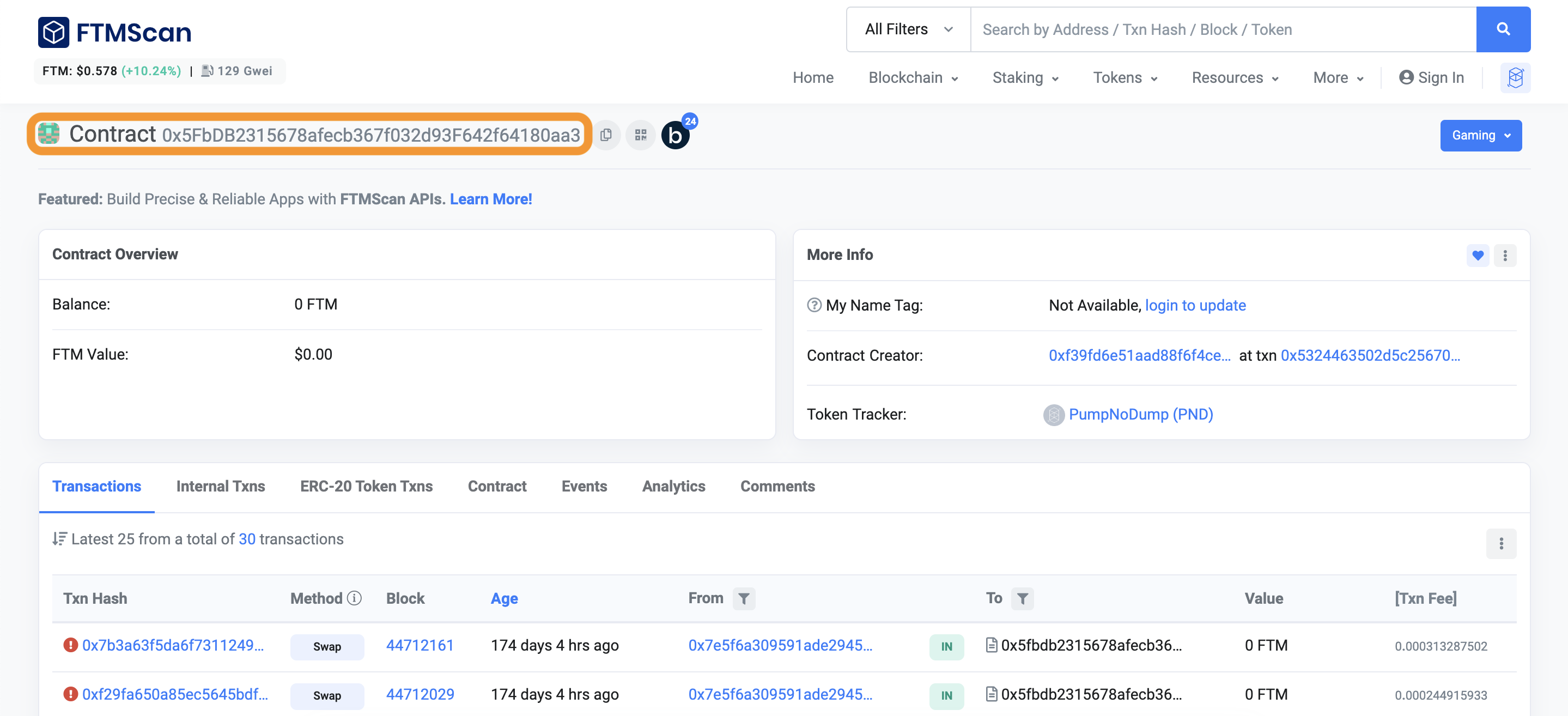Open transactions table three-dot options
1568x716 pixels.
pos(1500,543)
